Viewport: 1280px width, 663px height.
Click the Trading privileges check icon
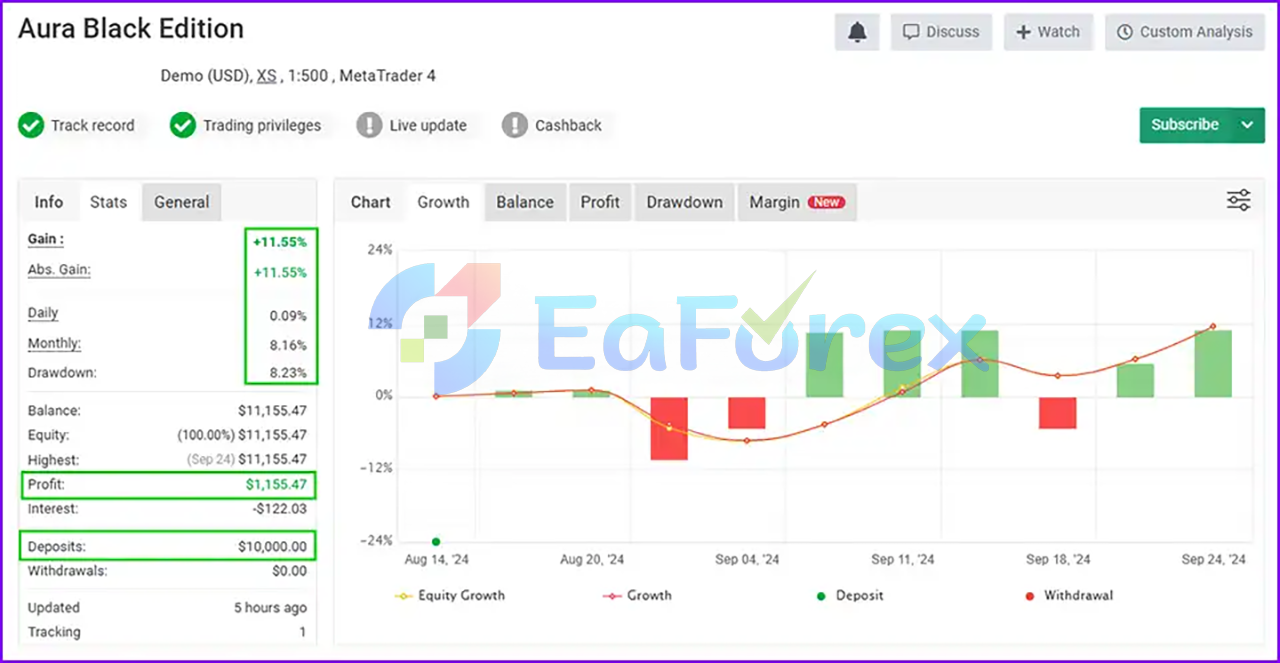pyautogui.click(x=182, y=125)
